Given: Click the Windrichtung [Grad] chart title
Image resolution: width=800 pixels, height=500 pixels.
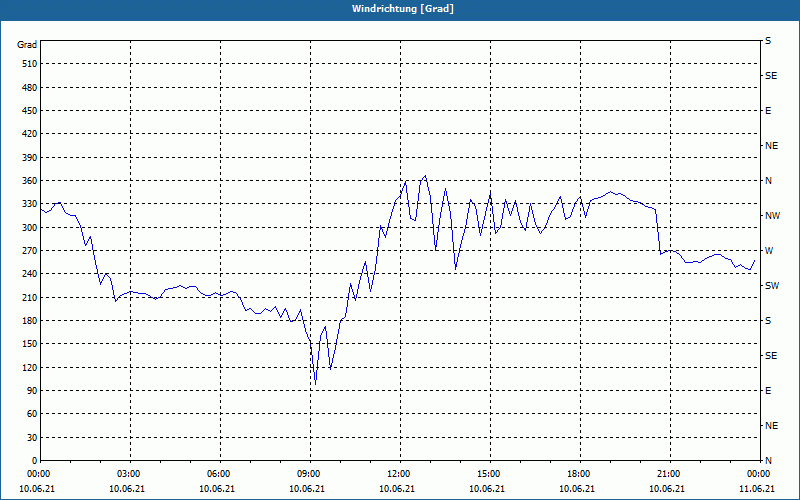Looking at the screenshot, I should 403,9.
